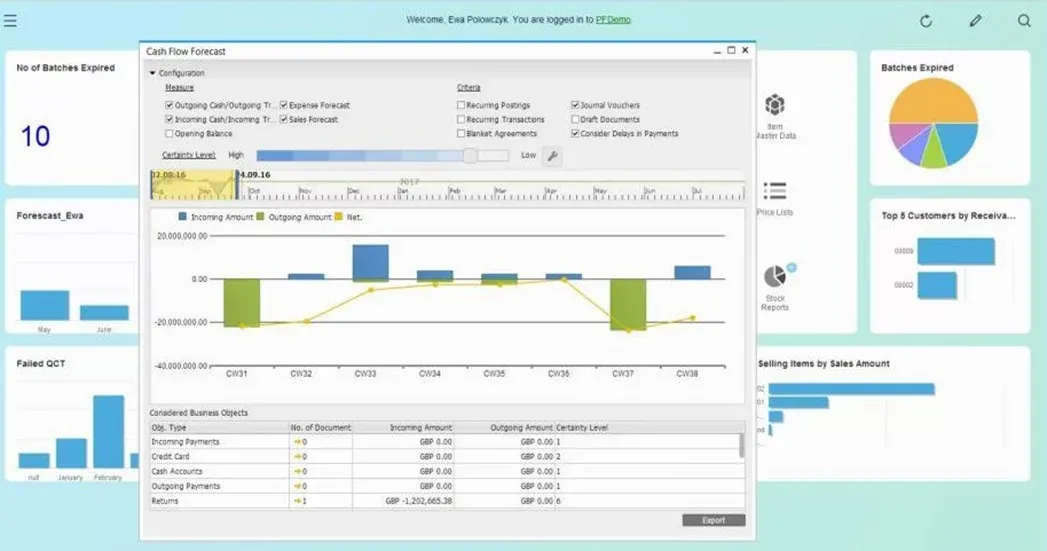
Task: Enable the Opening Balance checkbox
Action: (169, 133)
